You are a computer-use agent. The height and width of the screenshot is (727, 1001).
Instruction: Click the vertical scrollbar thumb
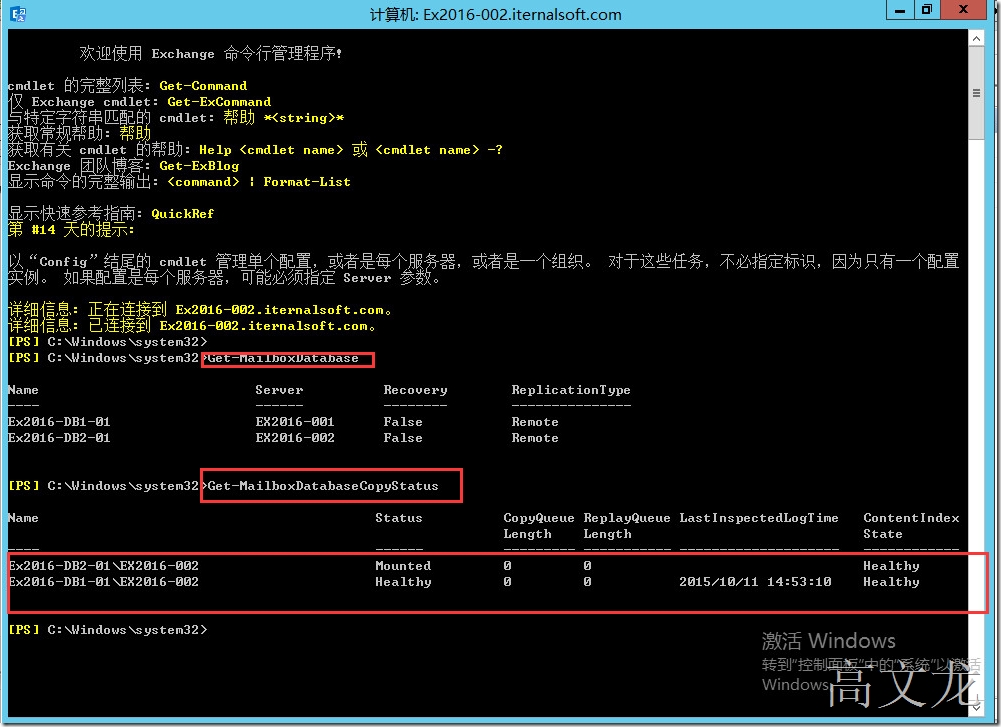[976, 93]
